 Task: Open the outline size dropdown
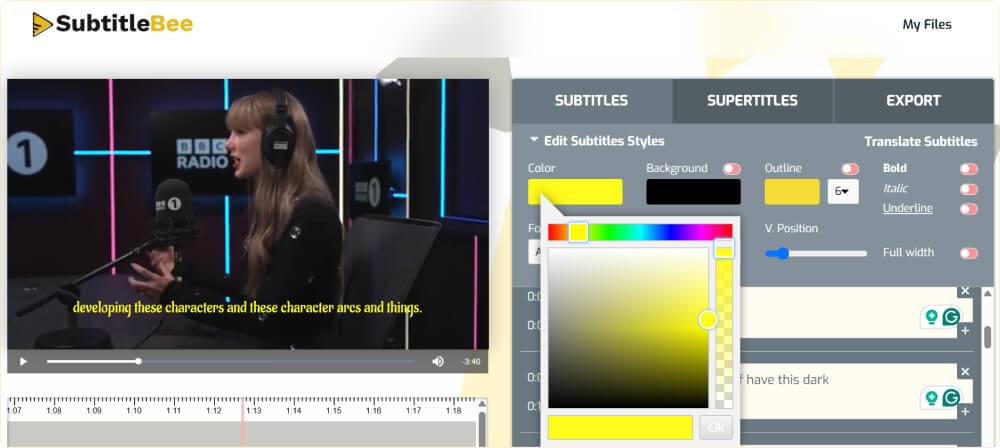pyautogui.click(x=843, y=191)
